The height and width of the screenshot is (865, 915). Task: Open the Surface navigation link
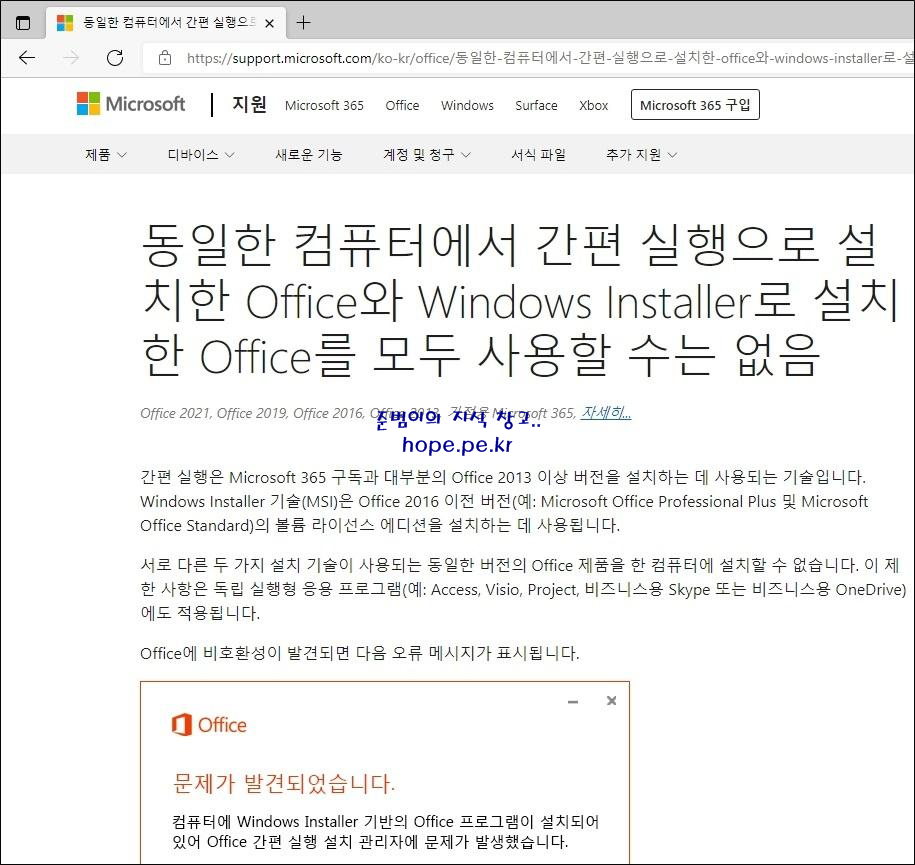pyautogui.click(x=536, y=105)
